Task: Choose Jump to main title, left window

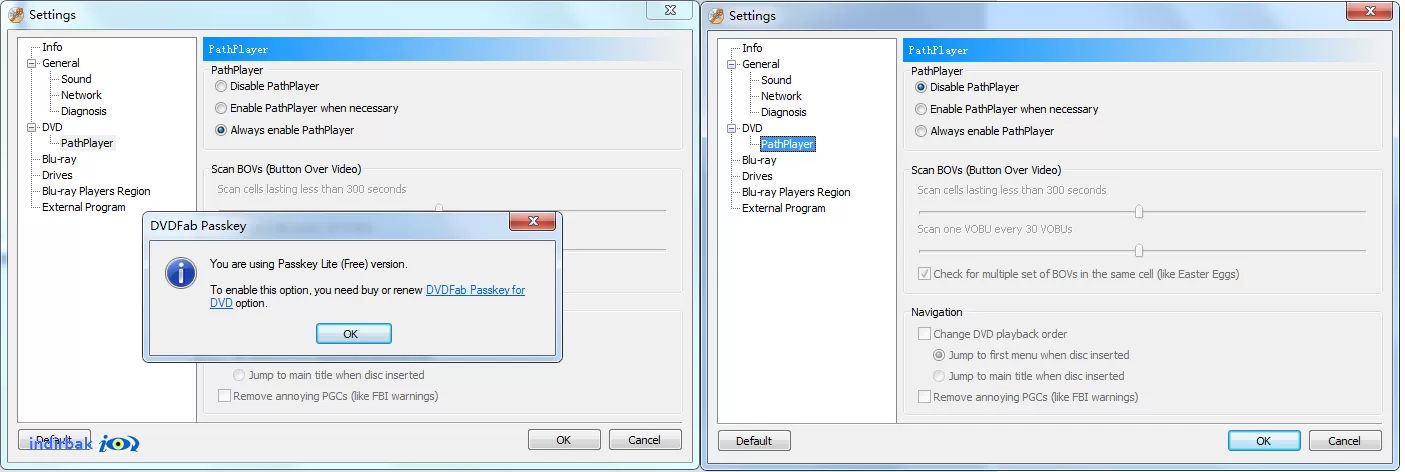Action: (328, 375)
